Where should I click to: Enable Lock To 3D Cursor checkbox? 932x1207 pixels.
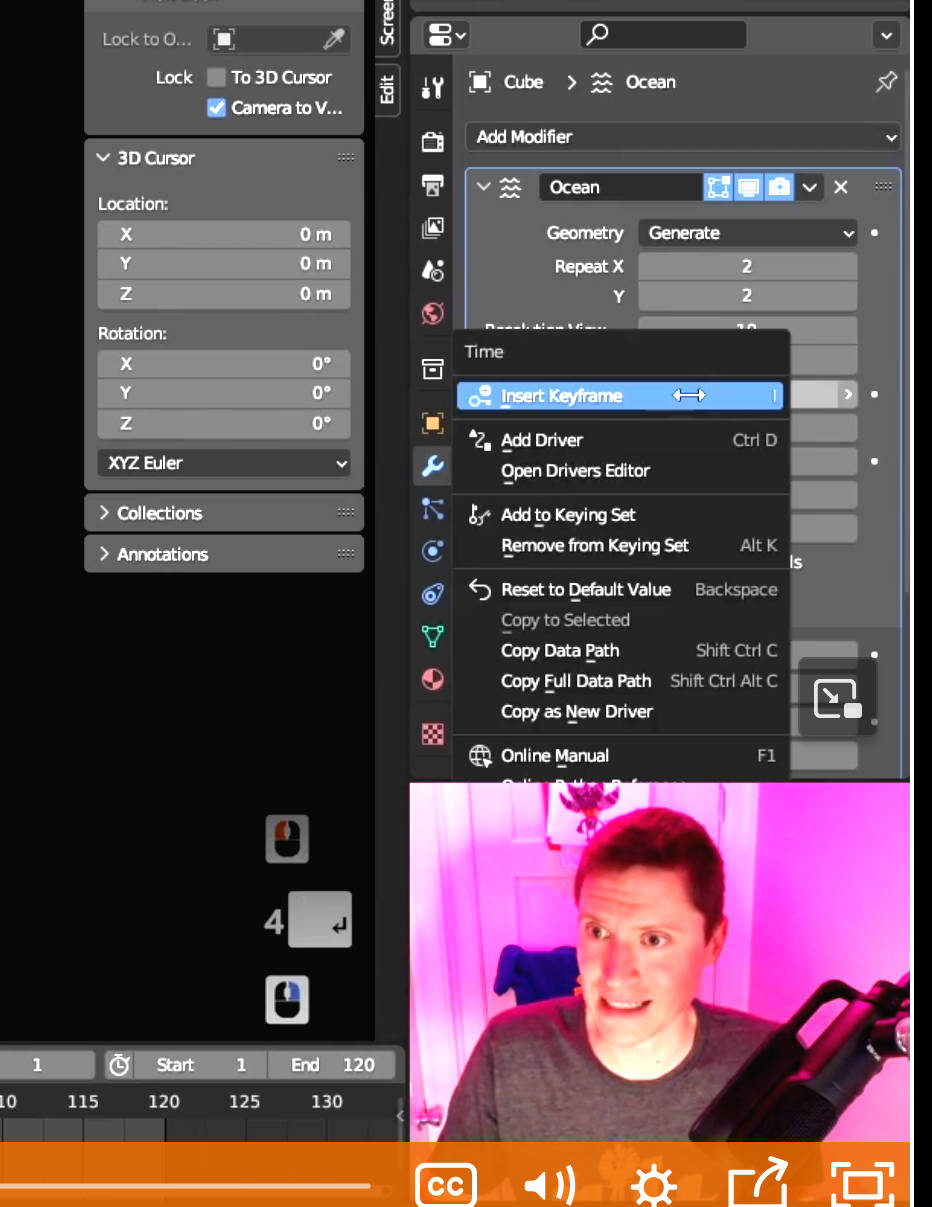click(x=216, y=77)
